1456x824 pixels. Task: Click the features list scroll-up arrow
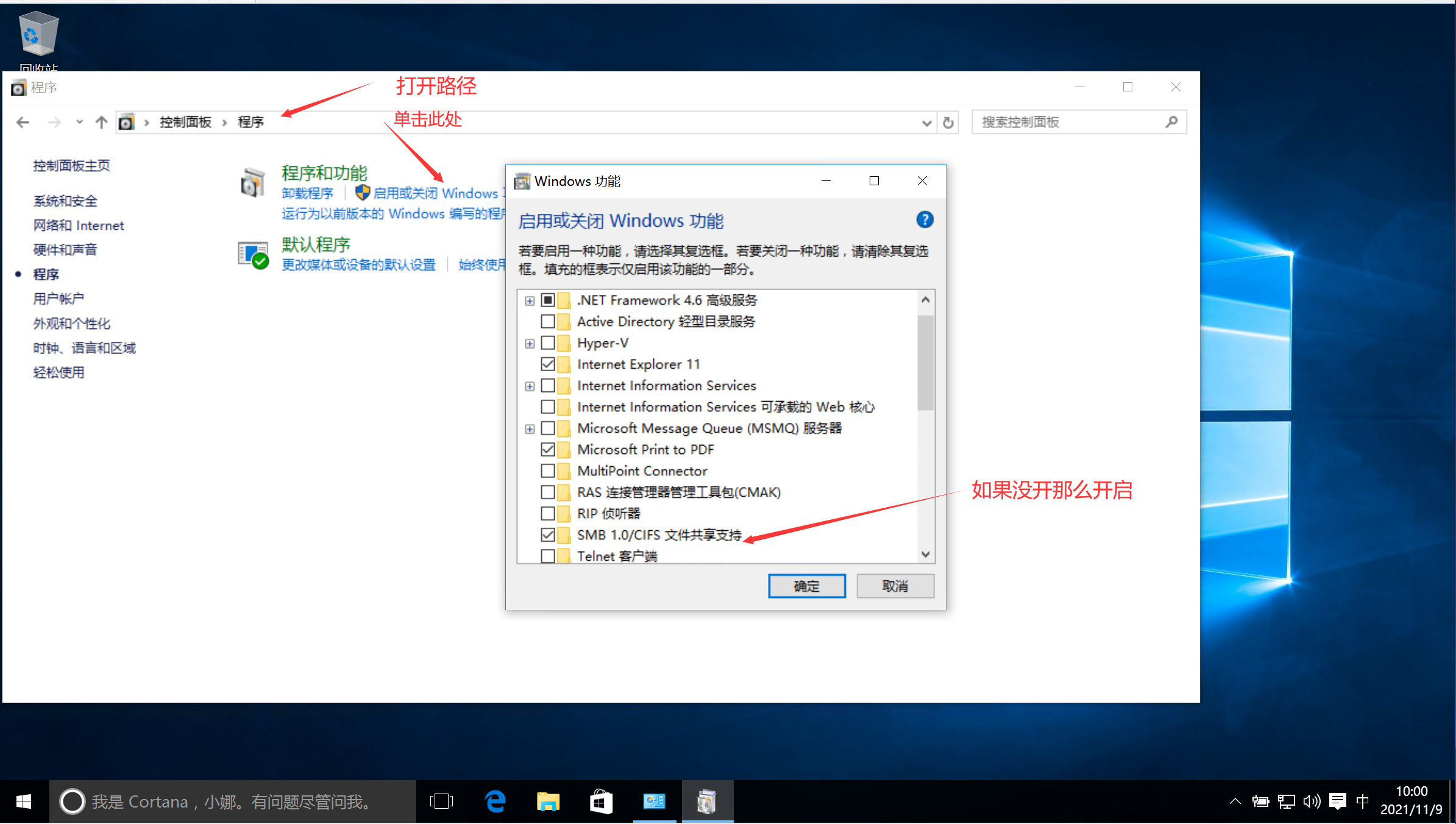pos(925,299)
